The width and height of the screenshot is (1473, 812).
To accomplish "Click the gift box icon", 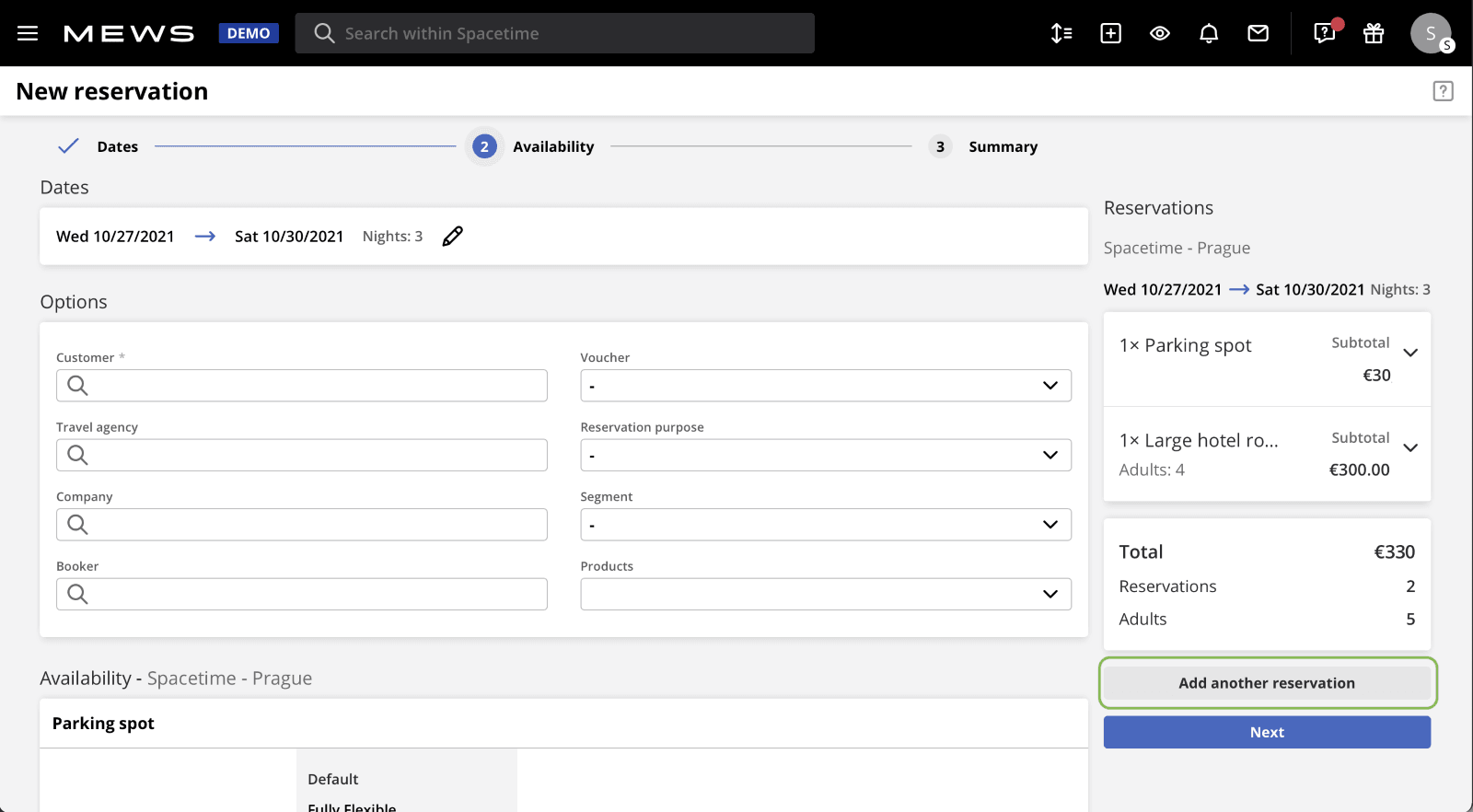I will [1374, 33].
